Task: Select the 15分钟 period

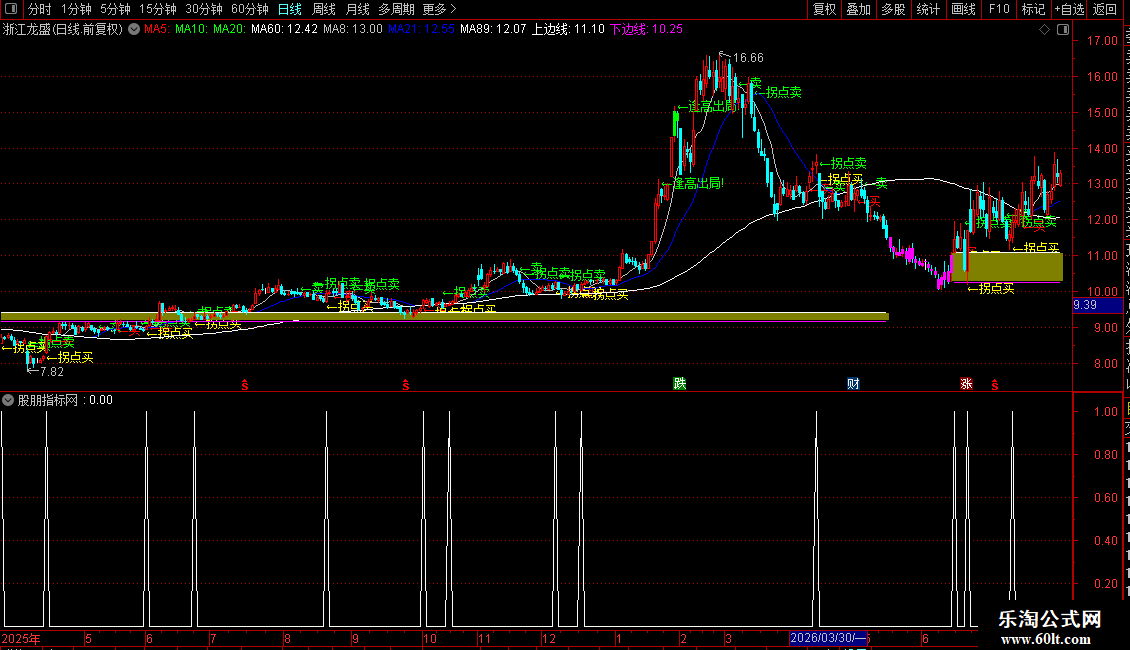Action: (x=157, y=9)
